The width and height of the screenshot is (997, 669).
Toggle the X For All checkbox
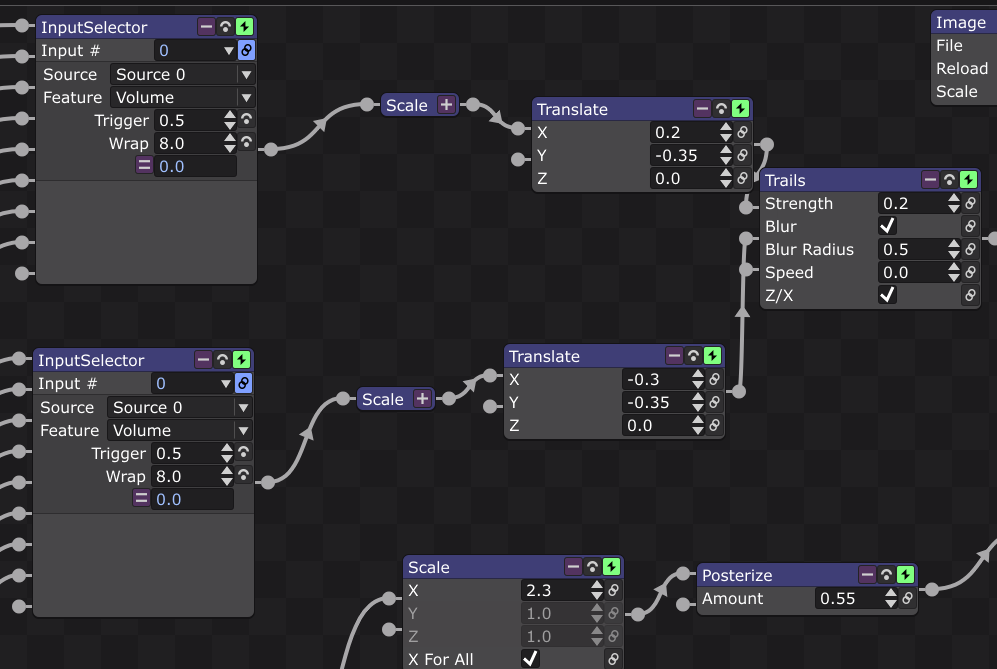pos(530,658)
